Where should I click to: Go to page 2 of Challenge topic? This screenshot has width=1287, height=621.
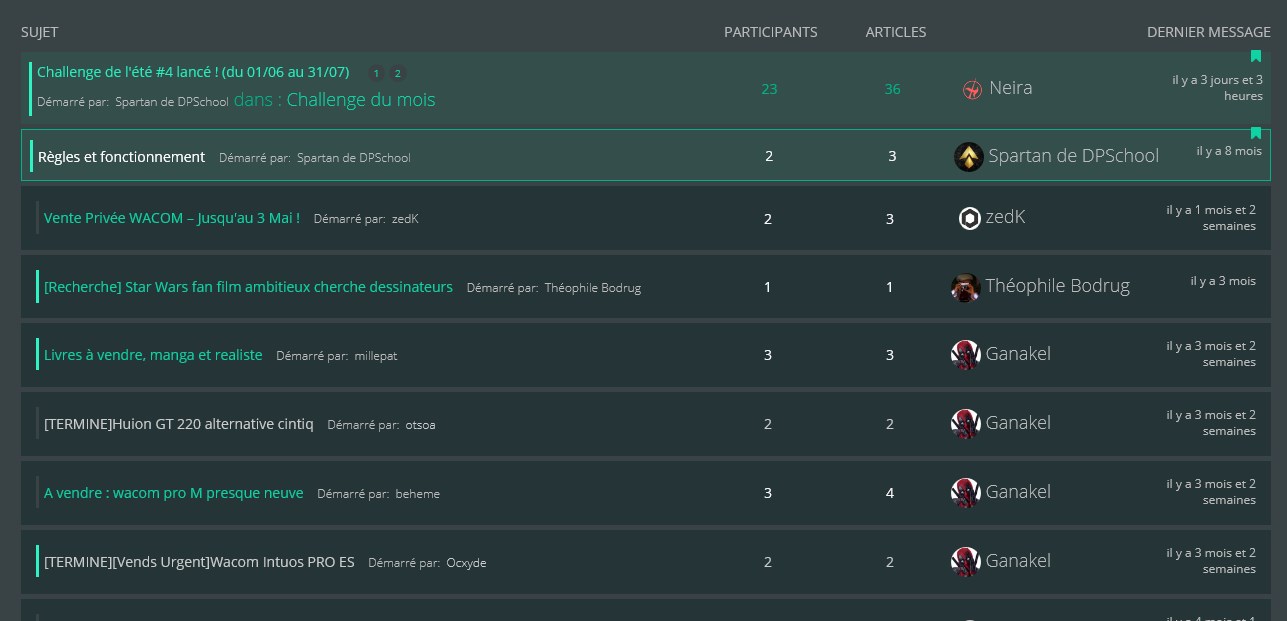click(397, 73)
